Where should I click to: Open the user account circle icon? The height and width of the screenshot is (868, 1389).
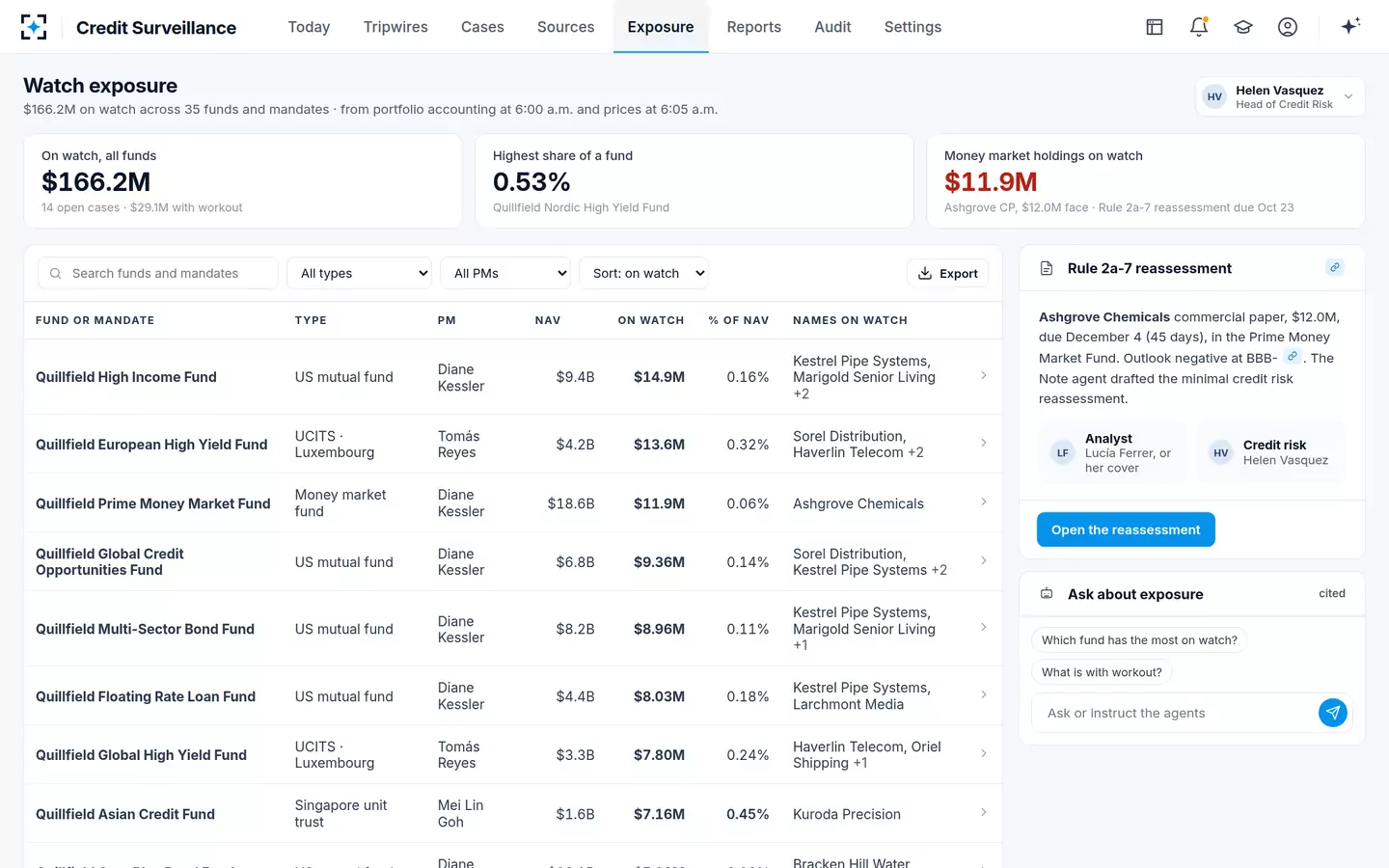1288,27
